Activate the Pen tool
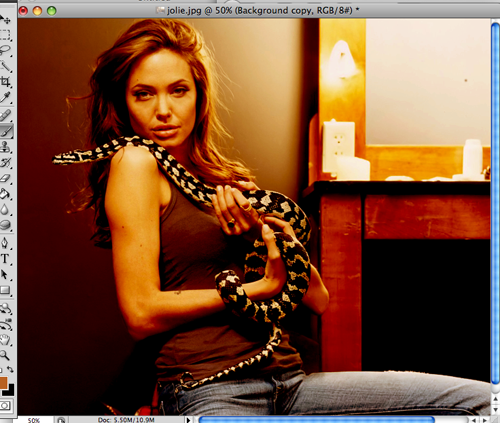The width and height of the screenshot is (500, 423). tap(5, 243)
